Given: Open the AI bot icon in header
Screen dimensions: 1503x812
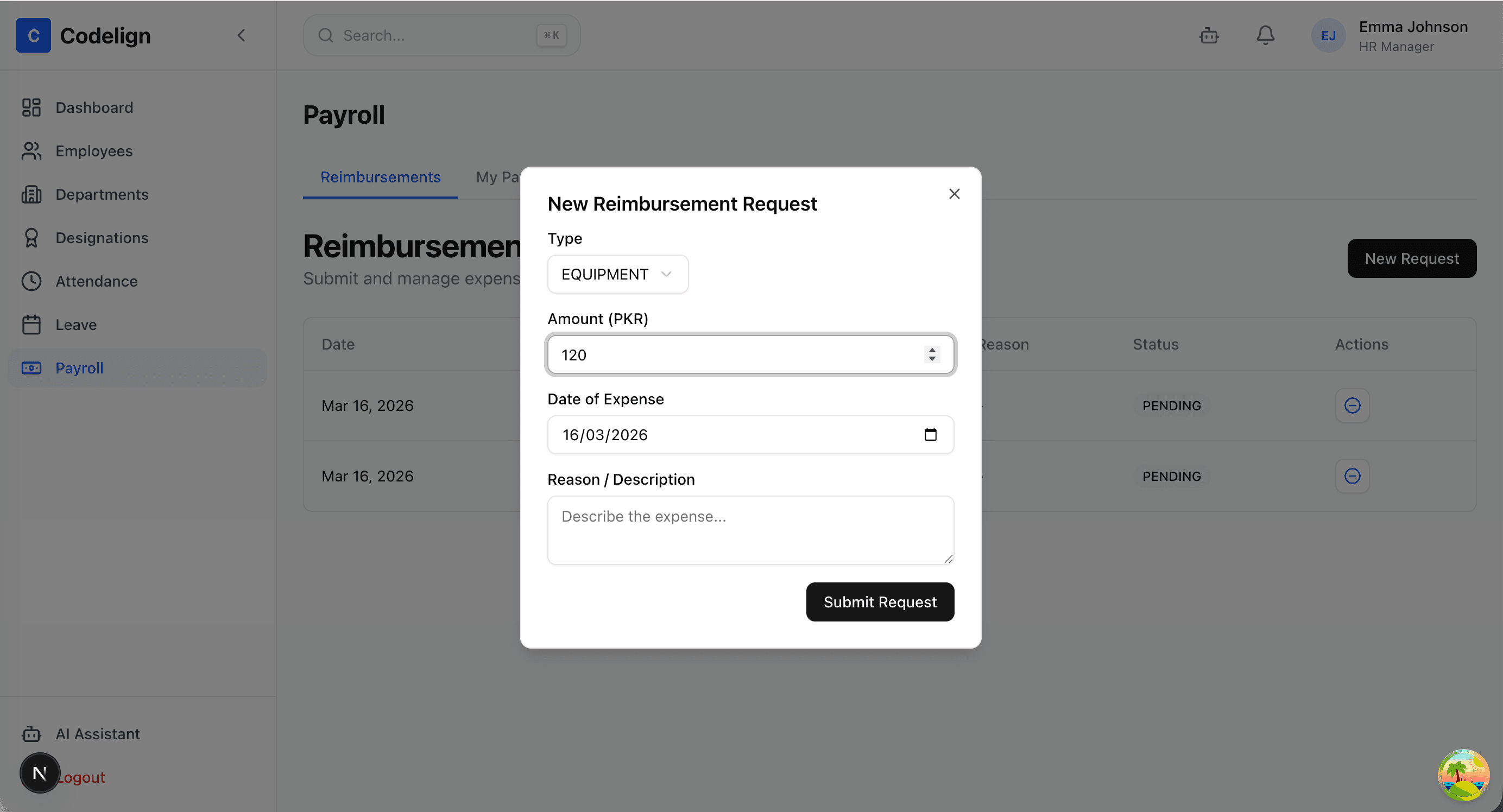Looking at the screenshot, I should 1209,36.
